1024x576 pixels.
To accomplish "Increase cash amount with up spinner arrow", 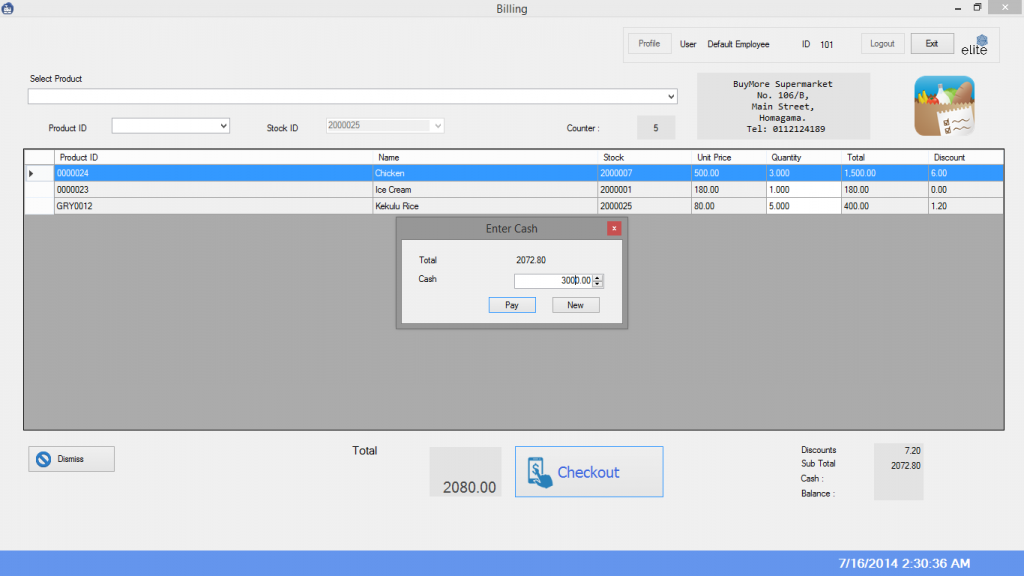I will [598, 278].
